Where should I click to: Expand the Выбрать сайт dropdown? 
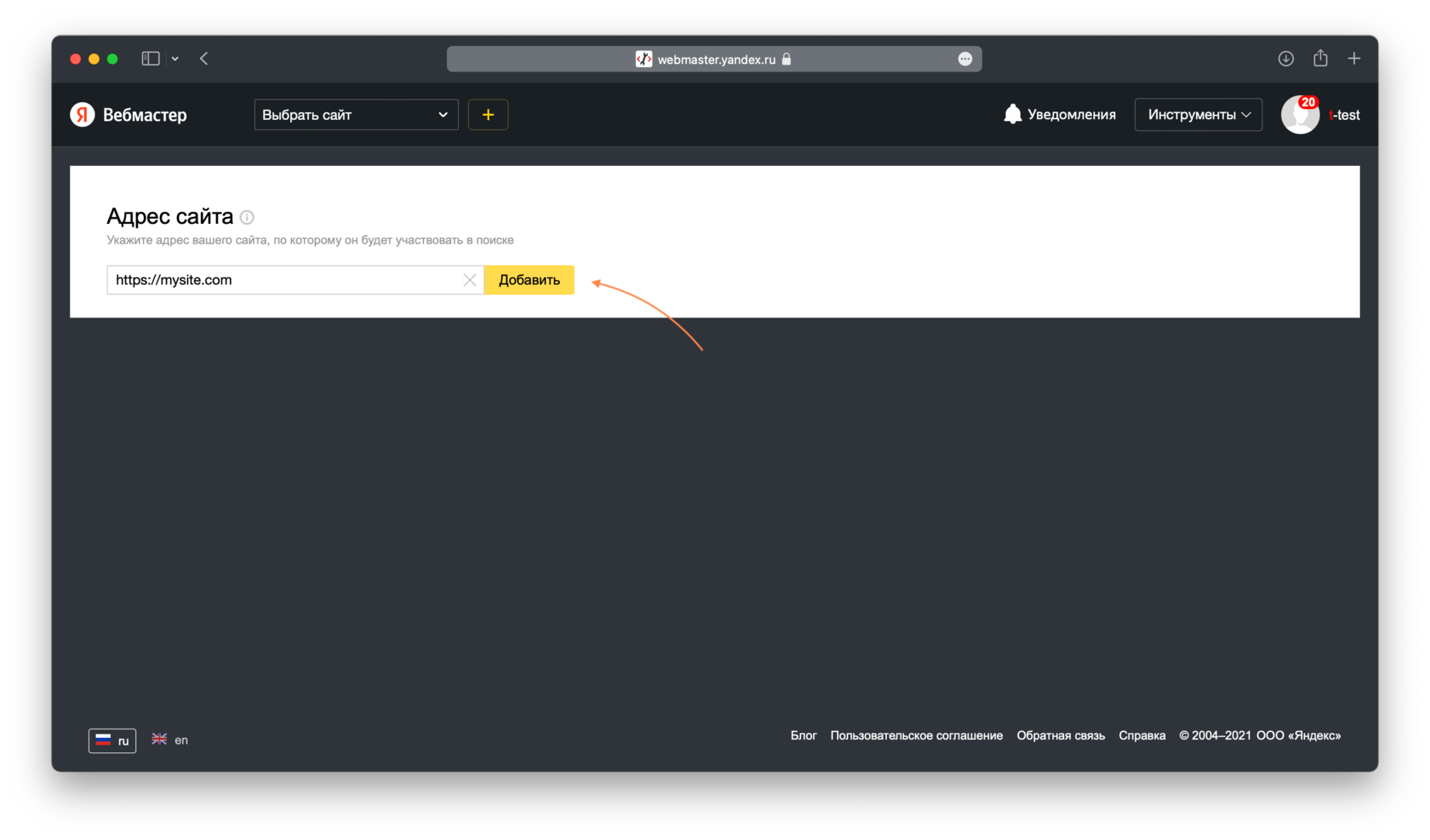(356, 115)
